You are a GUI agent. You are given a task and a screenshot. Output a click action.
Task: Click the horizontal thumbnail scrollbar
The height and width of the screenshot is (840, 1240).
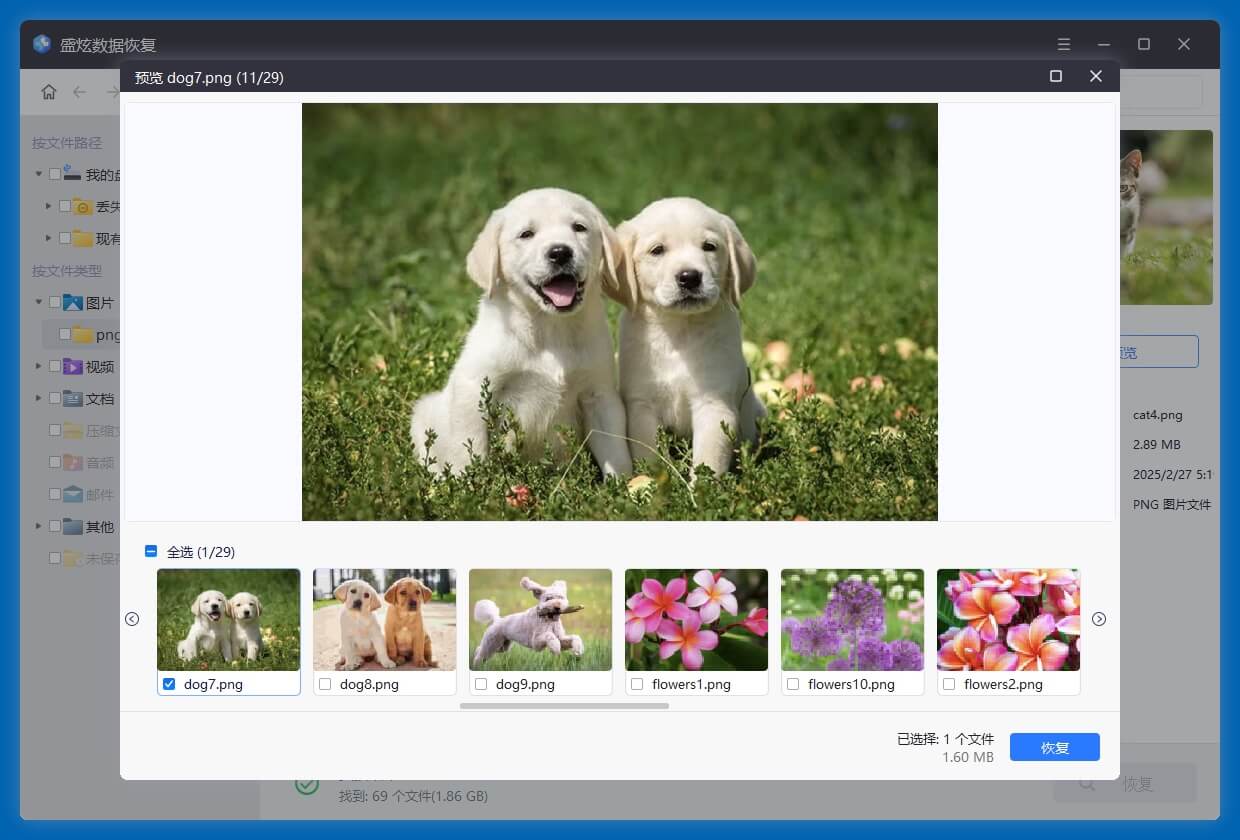click(564, 706)
